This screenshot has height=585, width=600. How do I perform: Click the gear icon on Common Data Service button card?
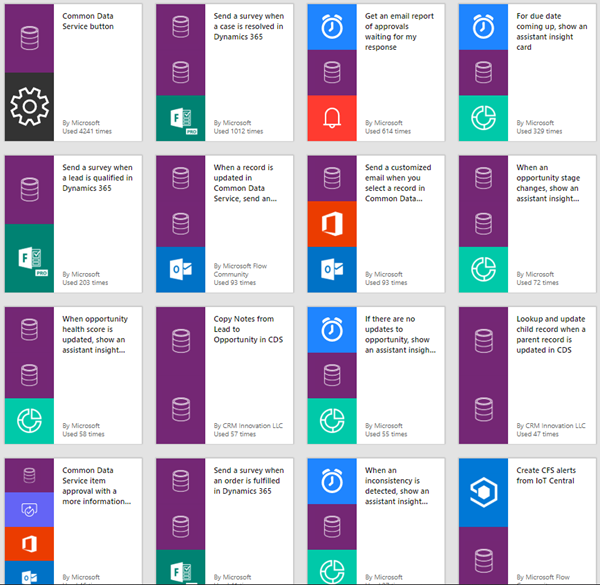point(30,107)
